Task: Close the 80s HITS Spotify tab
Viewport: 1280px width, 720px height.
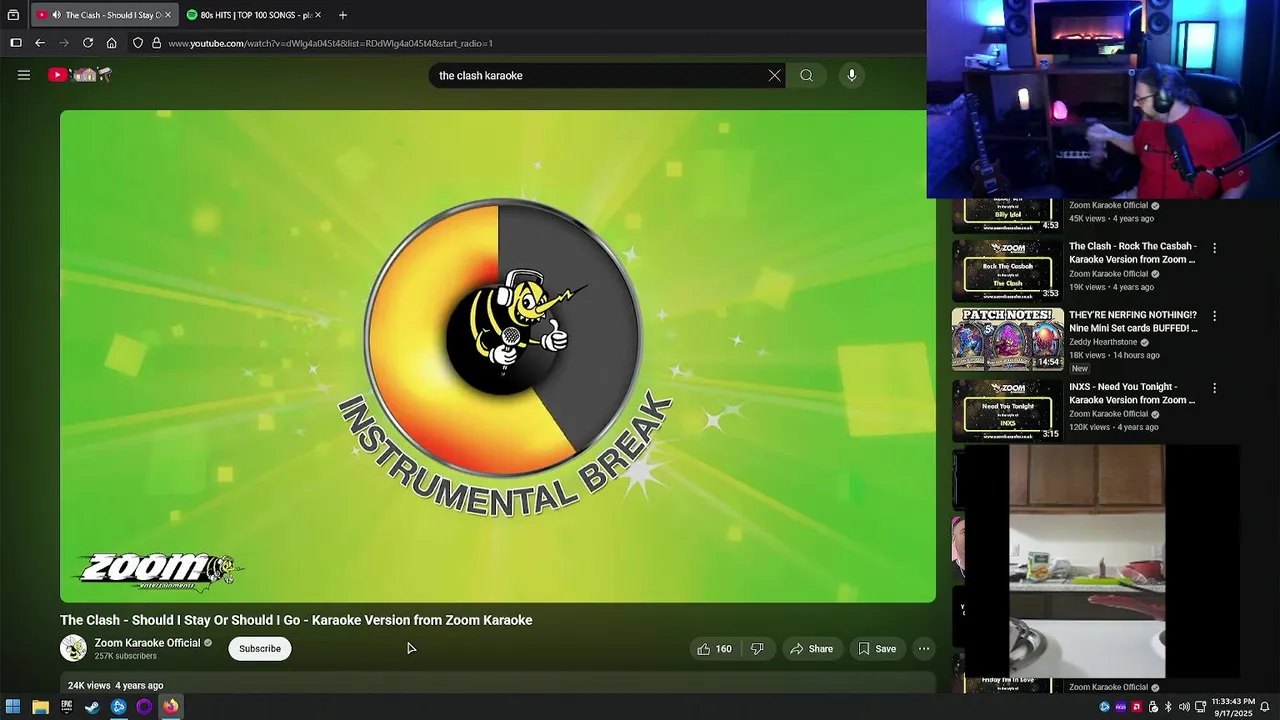Action: point(318,15)
